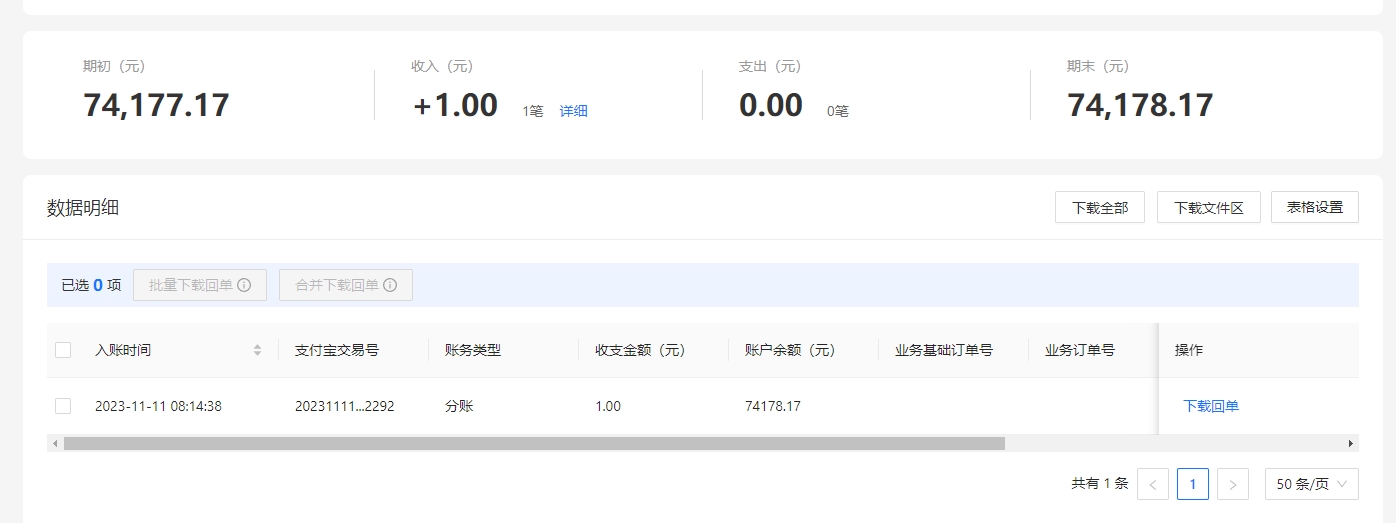The image size is (1396, 523).
Task: Click 下载回单 link in the 分账 row
Action: tap(1211, 406)
